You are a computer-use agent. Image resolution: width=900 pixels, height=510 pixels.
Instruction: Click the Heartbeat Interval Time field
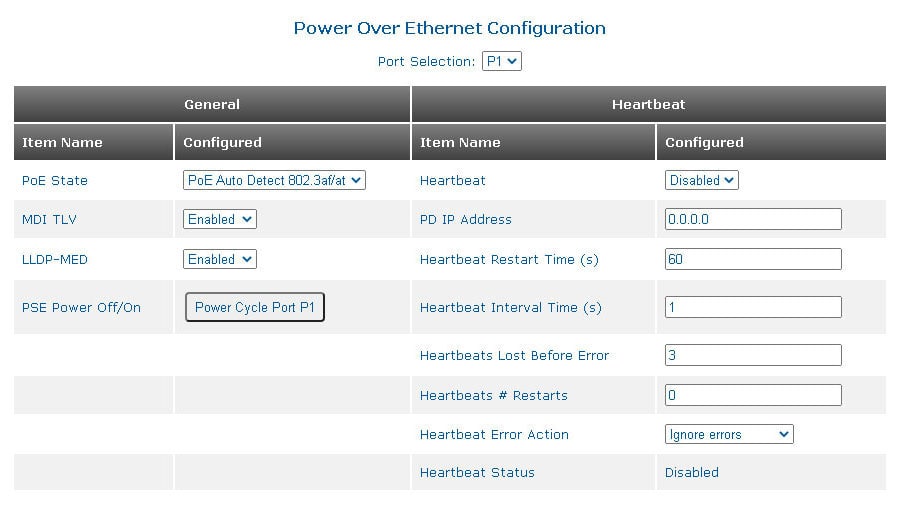(753, 308)
